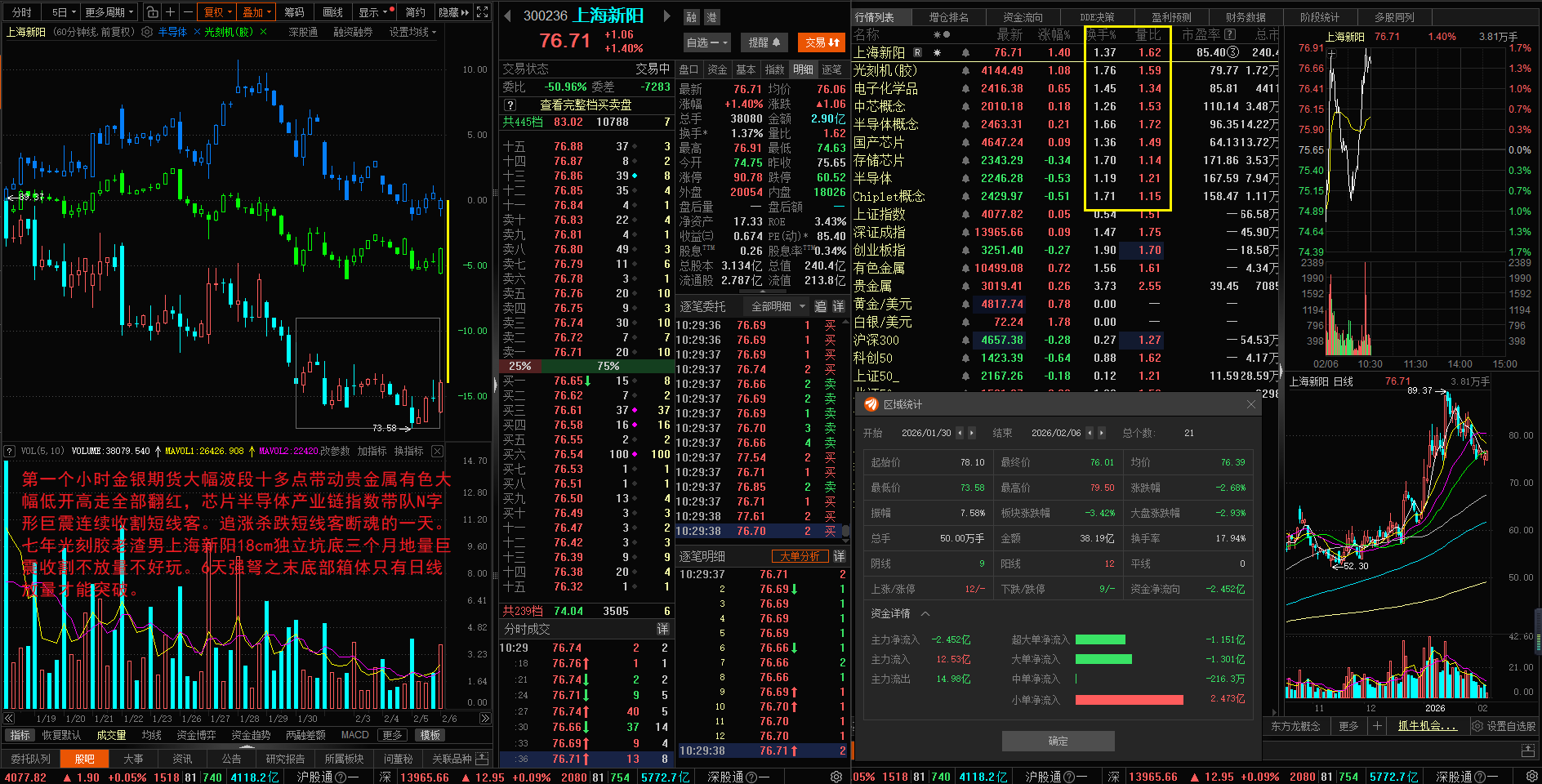Click the 超大单净流入 green bar
This screenshot has width=1542, height=784.
(1100, 639)
